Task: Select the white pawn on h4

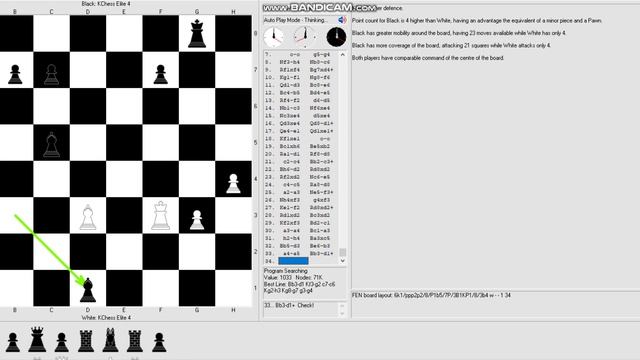Action: point(233,183)
